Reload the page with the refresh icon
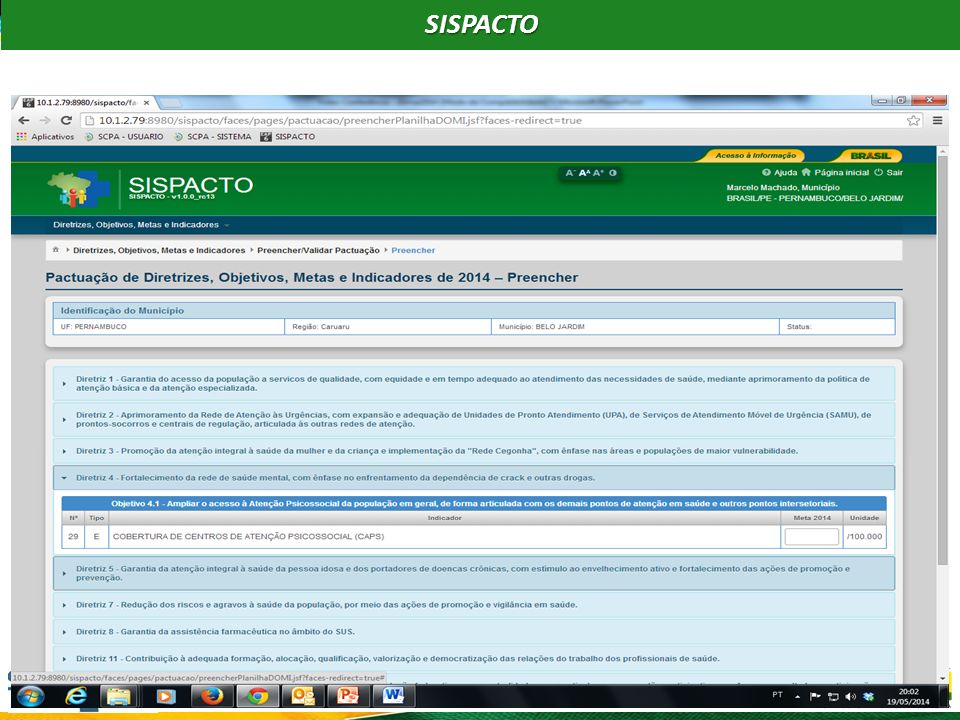This screenshot has height=720, width=960. point(66,121)
